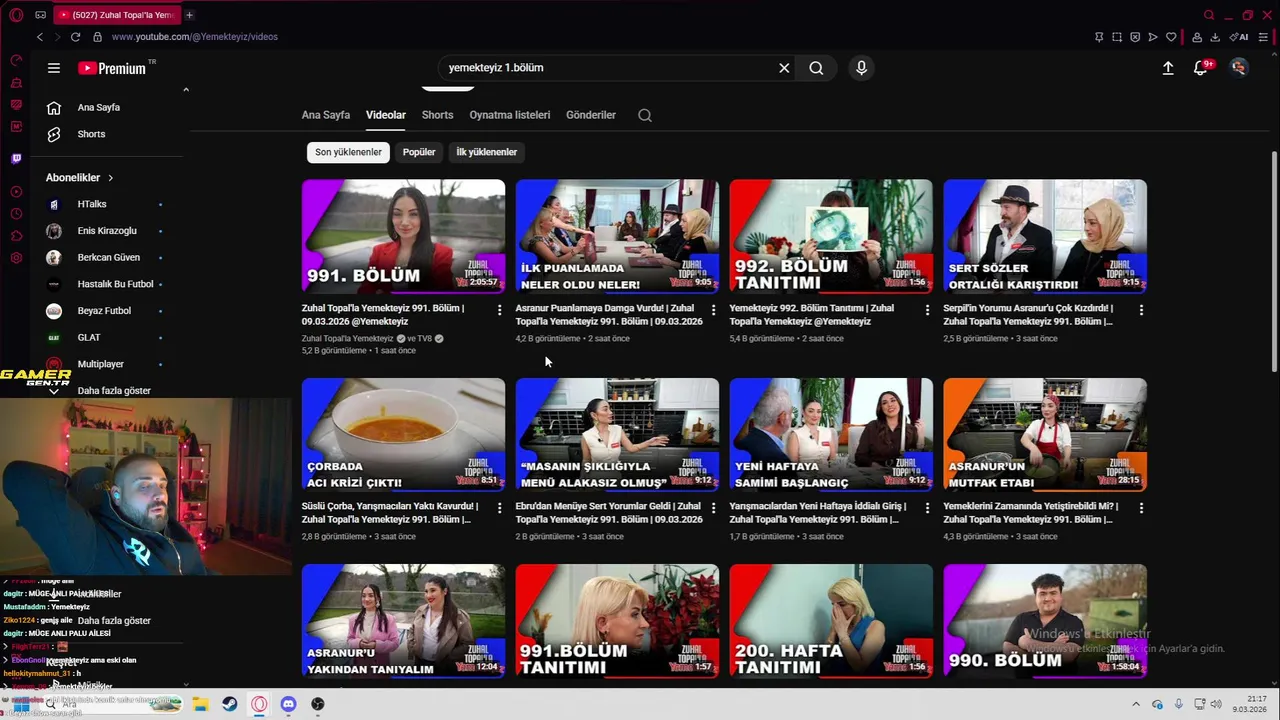Go to Ana Sayfa in the sidebar
Screen dimensions: 1280x720
[100, 108]
